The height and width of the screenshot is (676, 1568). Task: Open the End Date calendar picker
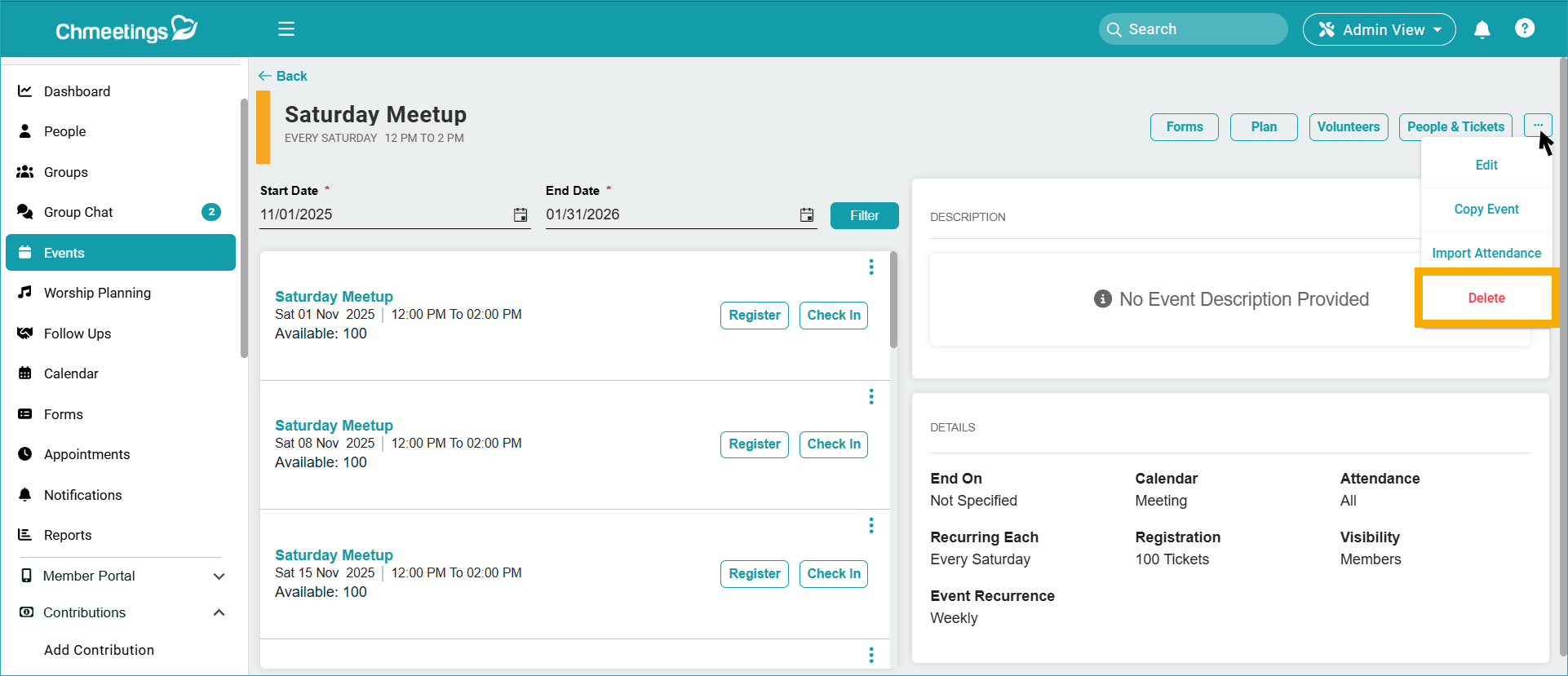coord(806,214)
